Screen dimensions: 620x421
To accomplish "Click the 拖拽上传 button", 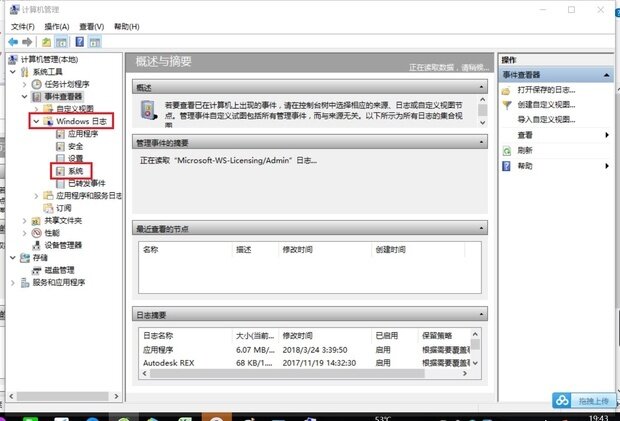I will tap(584, 401).
